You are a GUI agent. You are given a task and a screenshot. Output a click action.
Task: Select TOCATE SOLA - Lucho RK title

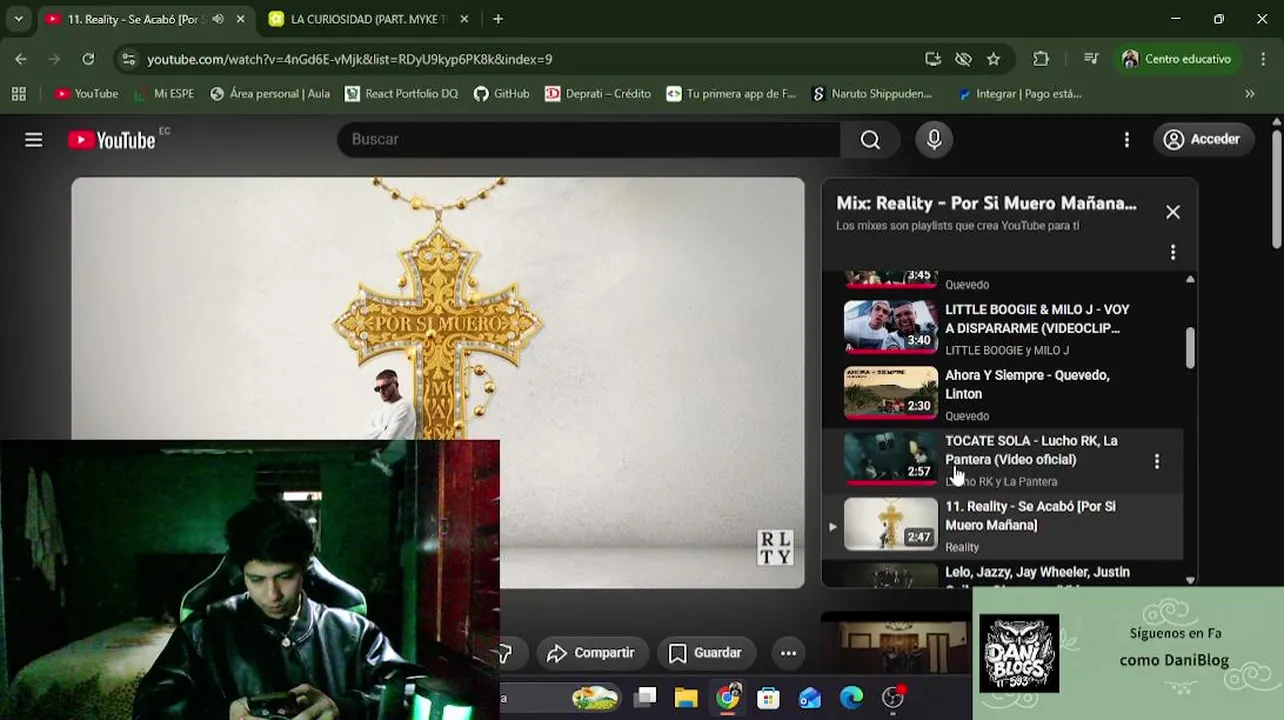point(1031,450)
